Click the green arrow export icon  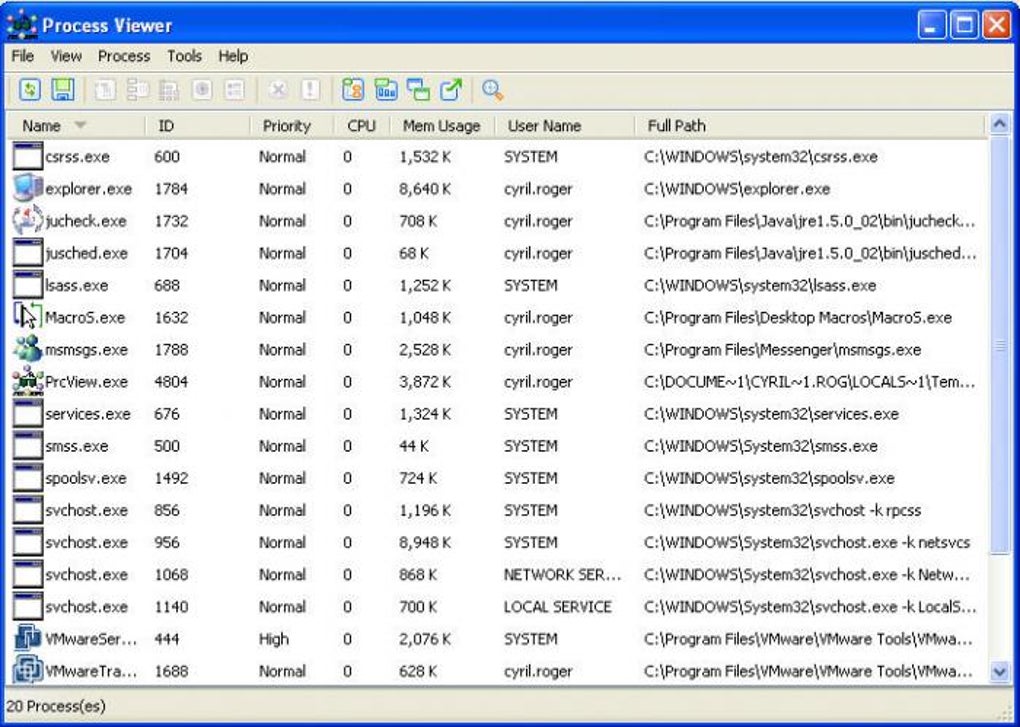click(451, 90)
